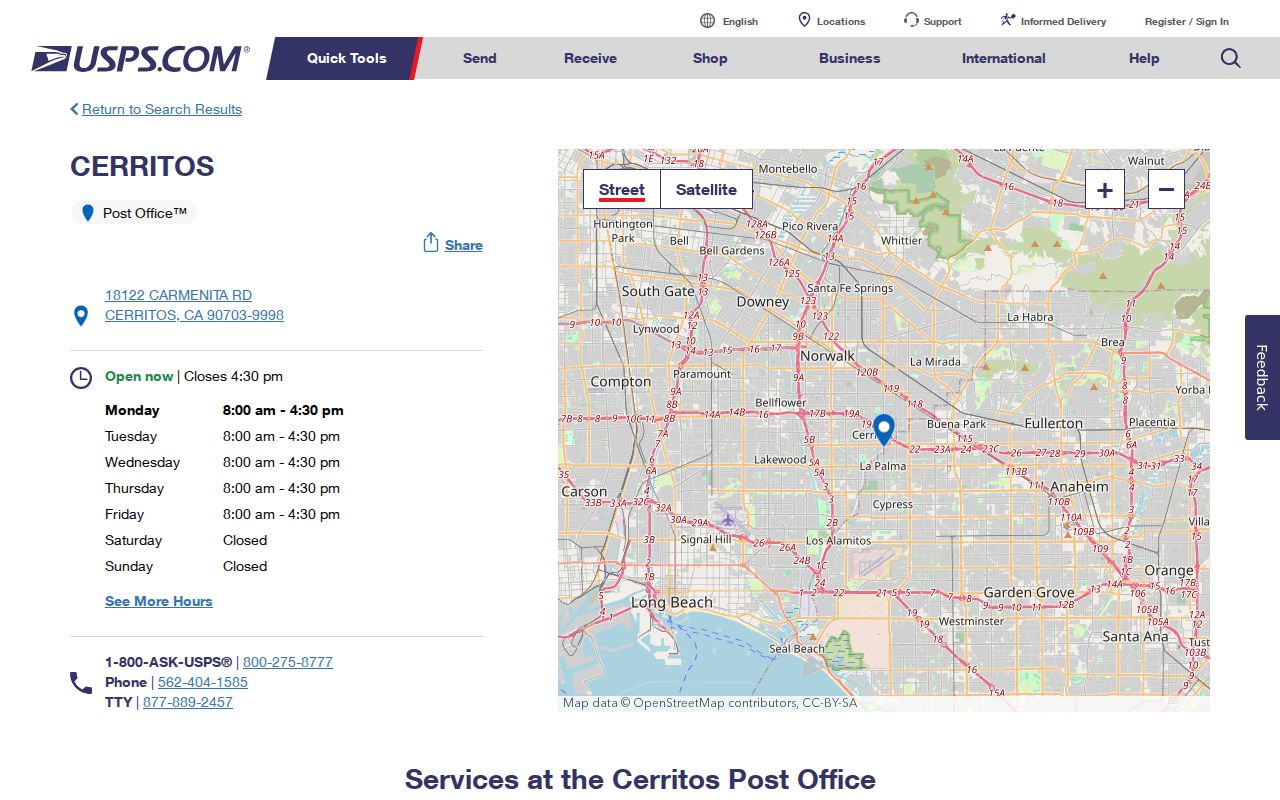1280x800 pixels.
Task: Click phone number 562-404-1585
Action: tap(203, 682)
